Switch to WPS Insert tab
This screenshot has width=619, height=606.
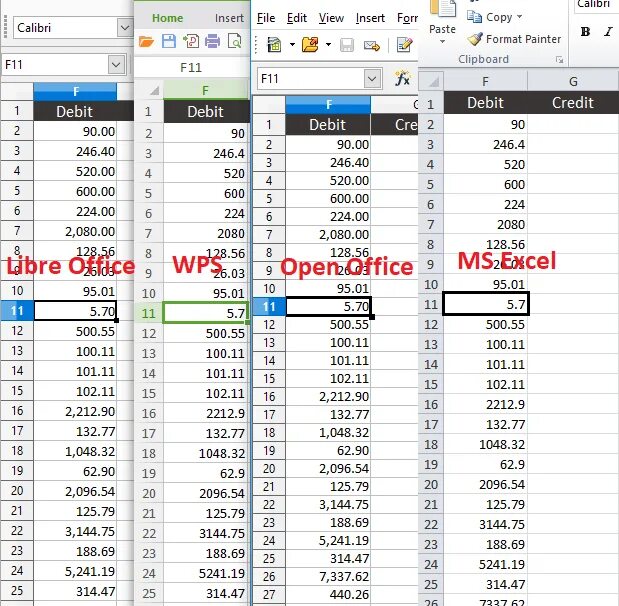click(x=229, y=18)
